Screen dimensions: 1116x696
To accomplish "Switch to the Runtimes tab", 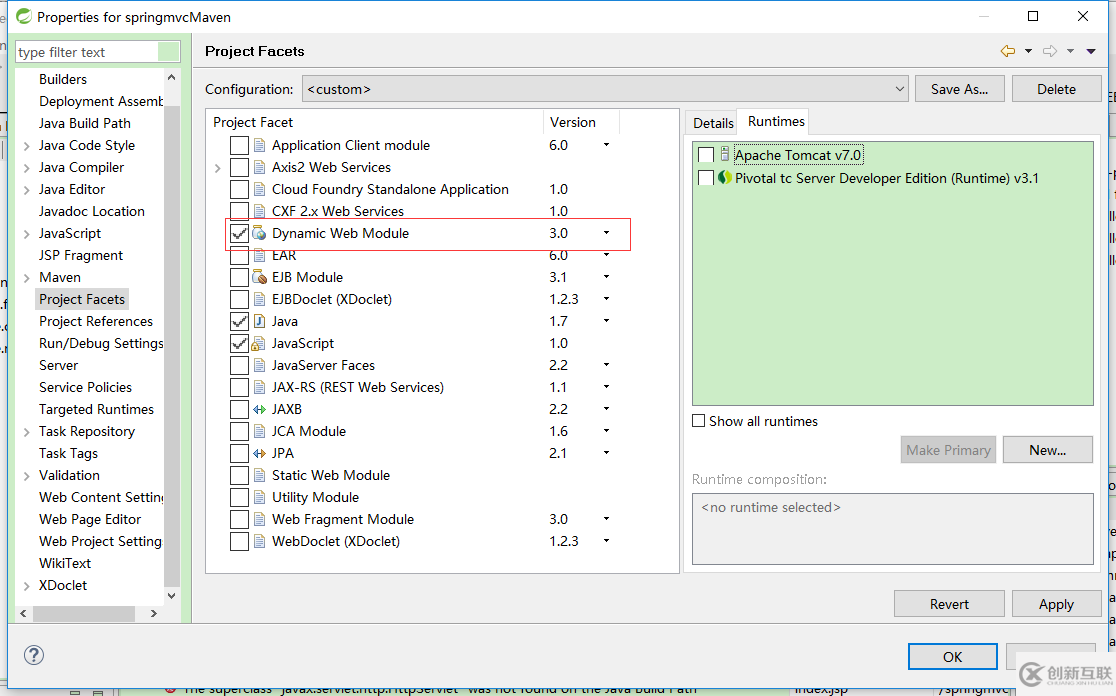I will coord(776,122).
